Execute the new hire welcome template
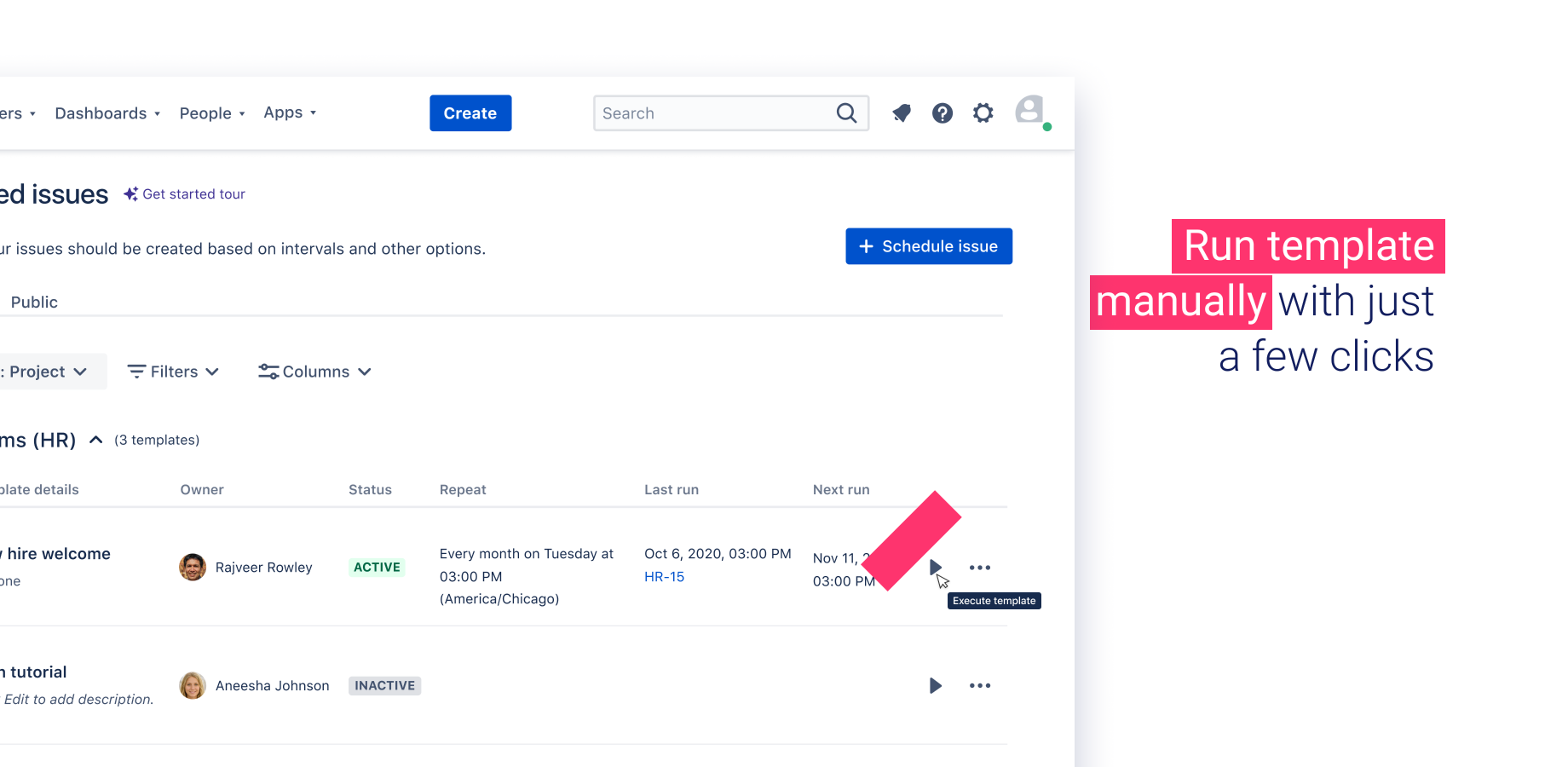 [x=935, y=567]
